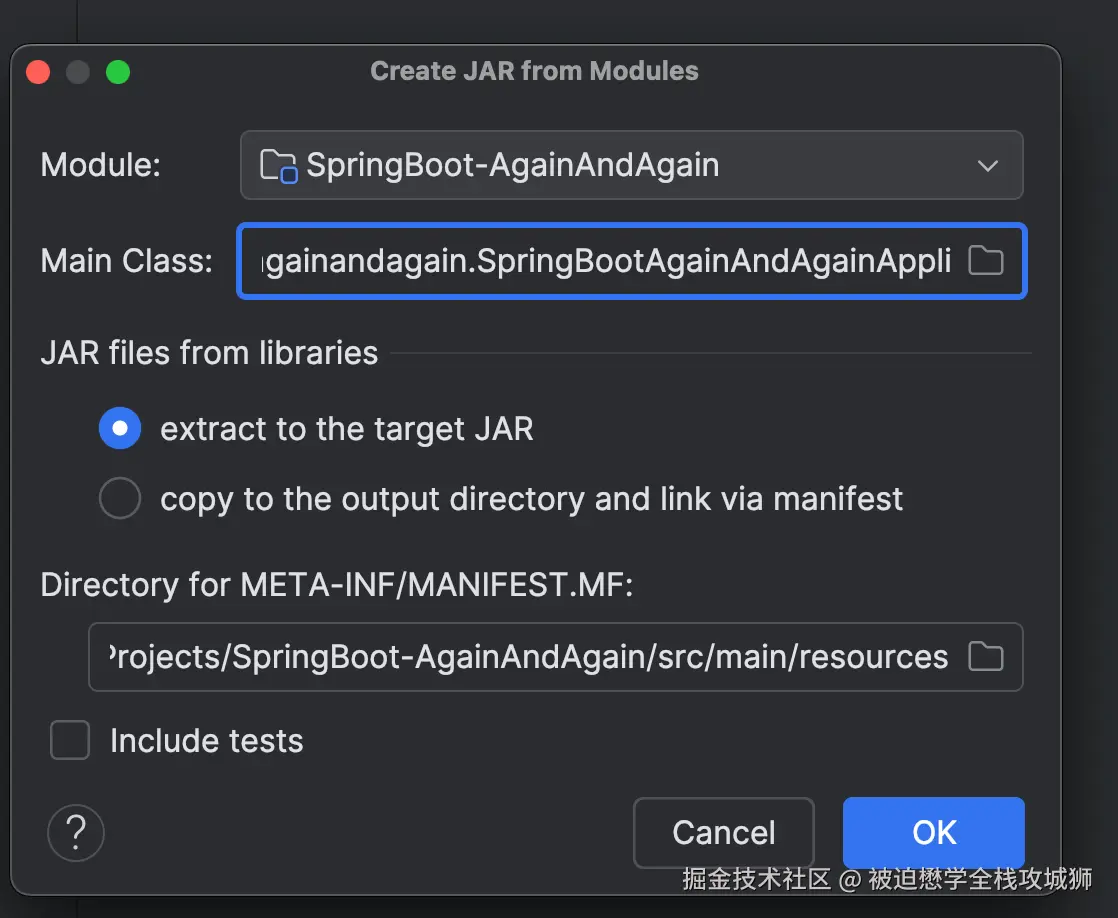Open SpringBoot-AgainAndAgain module combo box
Viewport: 1118px width, 918px height.
[632, 165]
